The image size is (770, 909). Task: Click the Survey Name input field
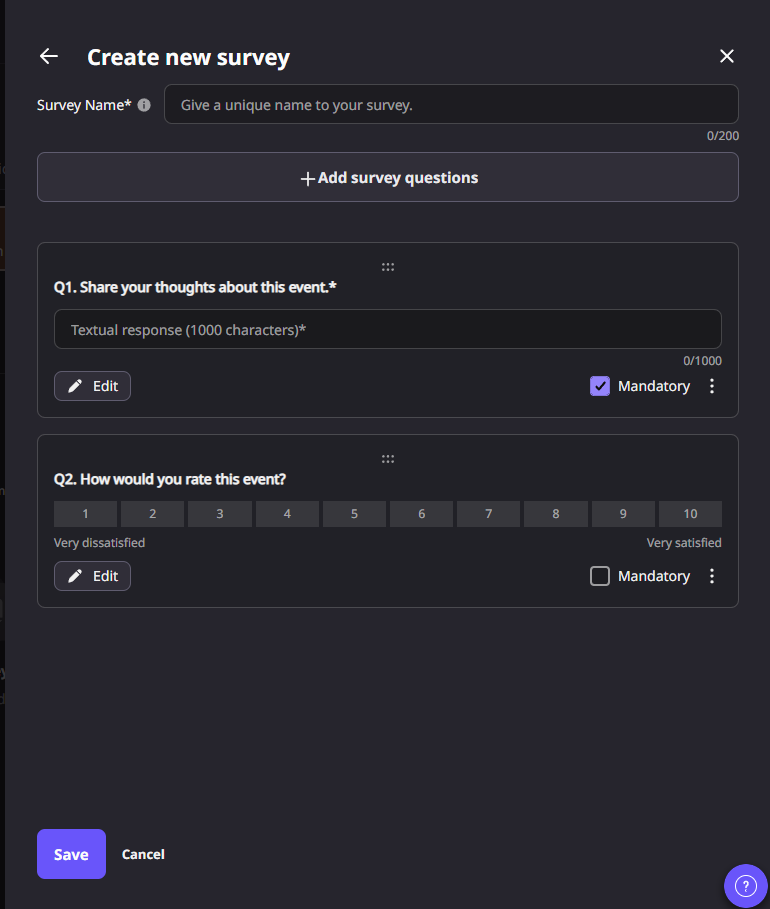(451, 105)
